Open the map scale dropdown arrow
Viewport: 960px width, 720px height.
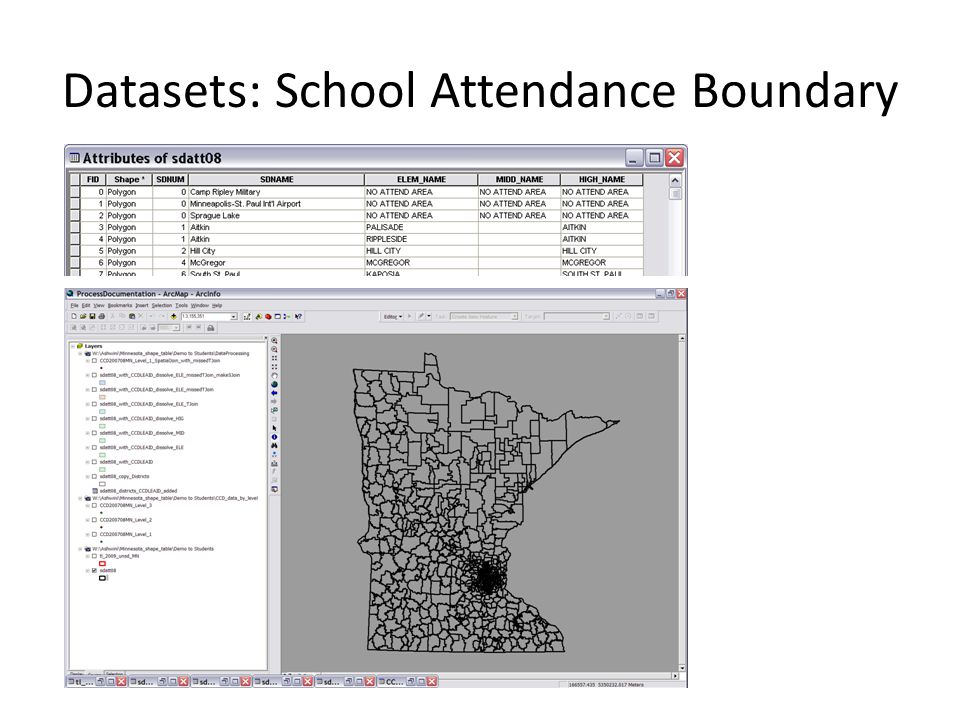coord(234,317)
